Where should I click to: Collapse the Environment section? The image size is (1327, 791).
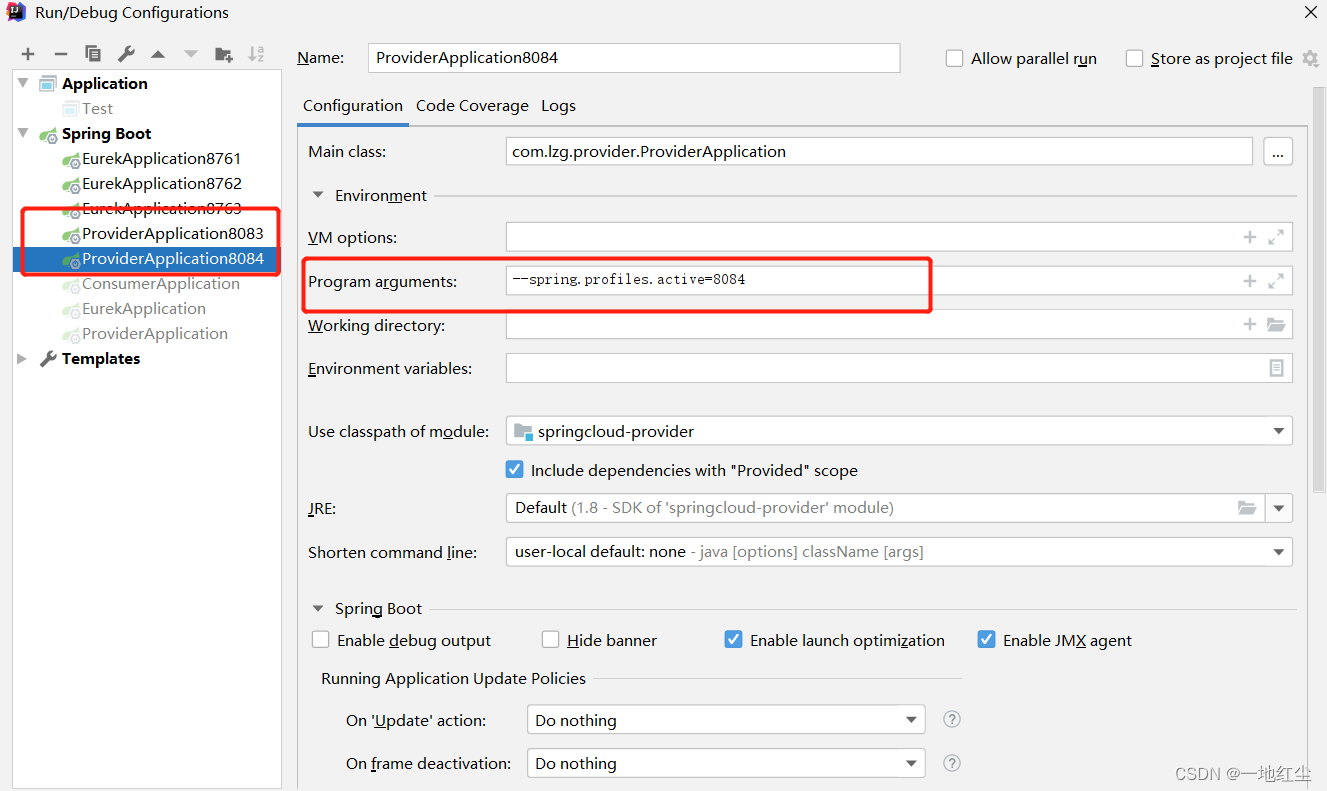[318, 195]
